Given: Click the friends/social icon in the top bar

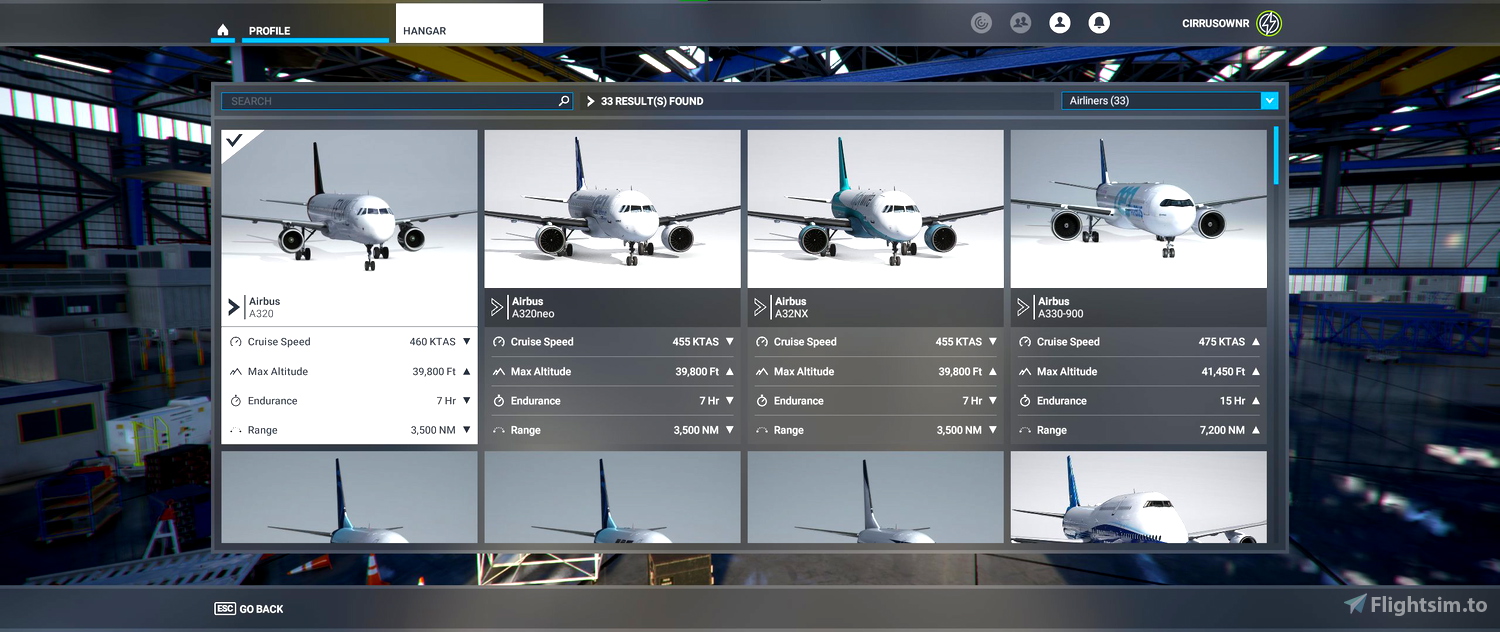Looking at the screenshot, I should [1020, 22].
